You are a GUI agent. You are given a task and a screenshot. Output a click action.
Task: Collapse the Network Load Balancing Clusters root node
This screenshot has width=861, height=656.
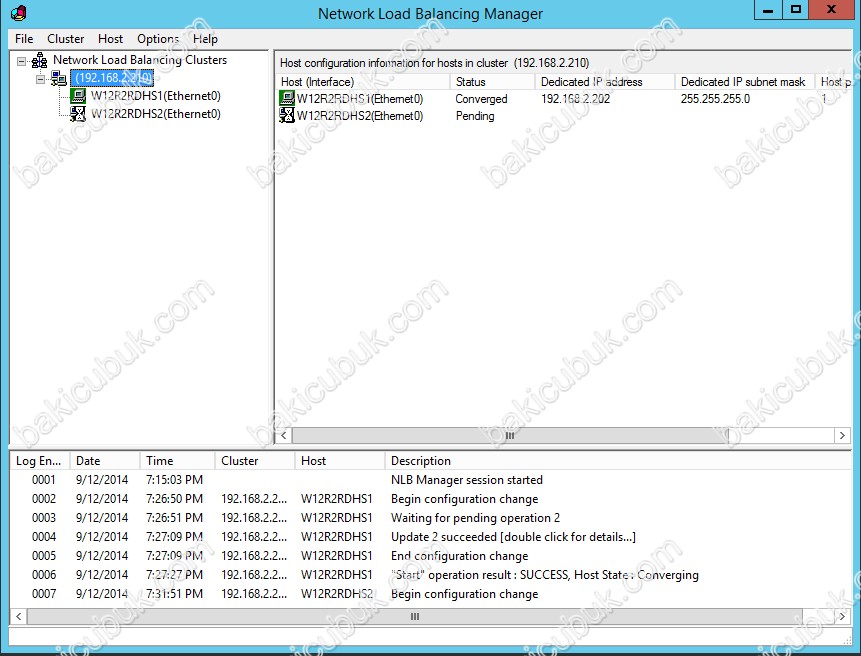[x=21, y=61]
